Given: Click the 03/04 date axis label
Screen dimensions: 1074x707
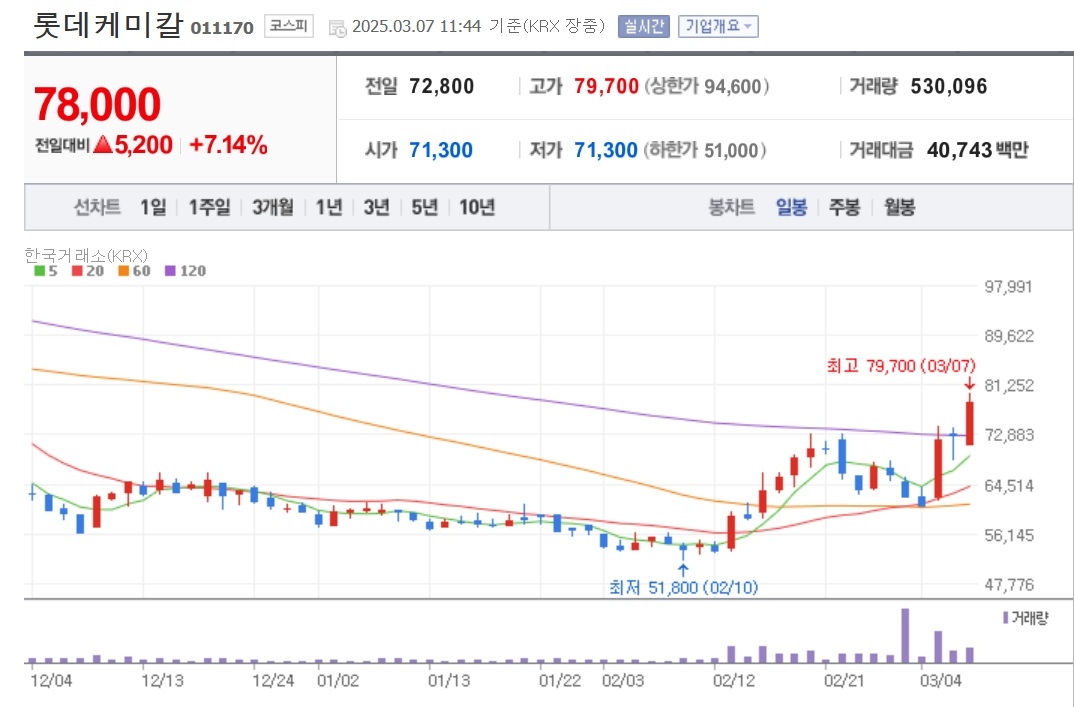Looking at the screenshot, I should click(940, 681).
